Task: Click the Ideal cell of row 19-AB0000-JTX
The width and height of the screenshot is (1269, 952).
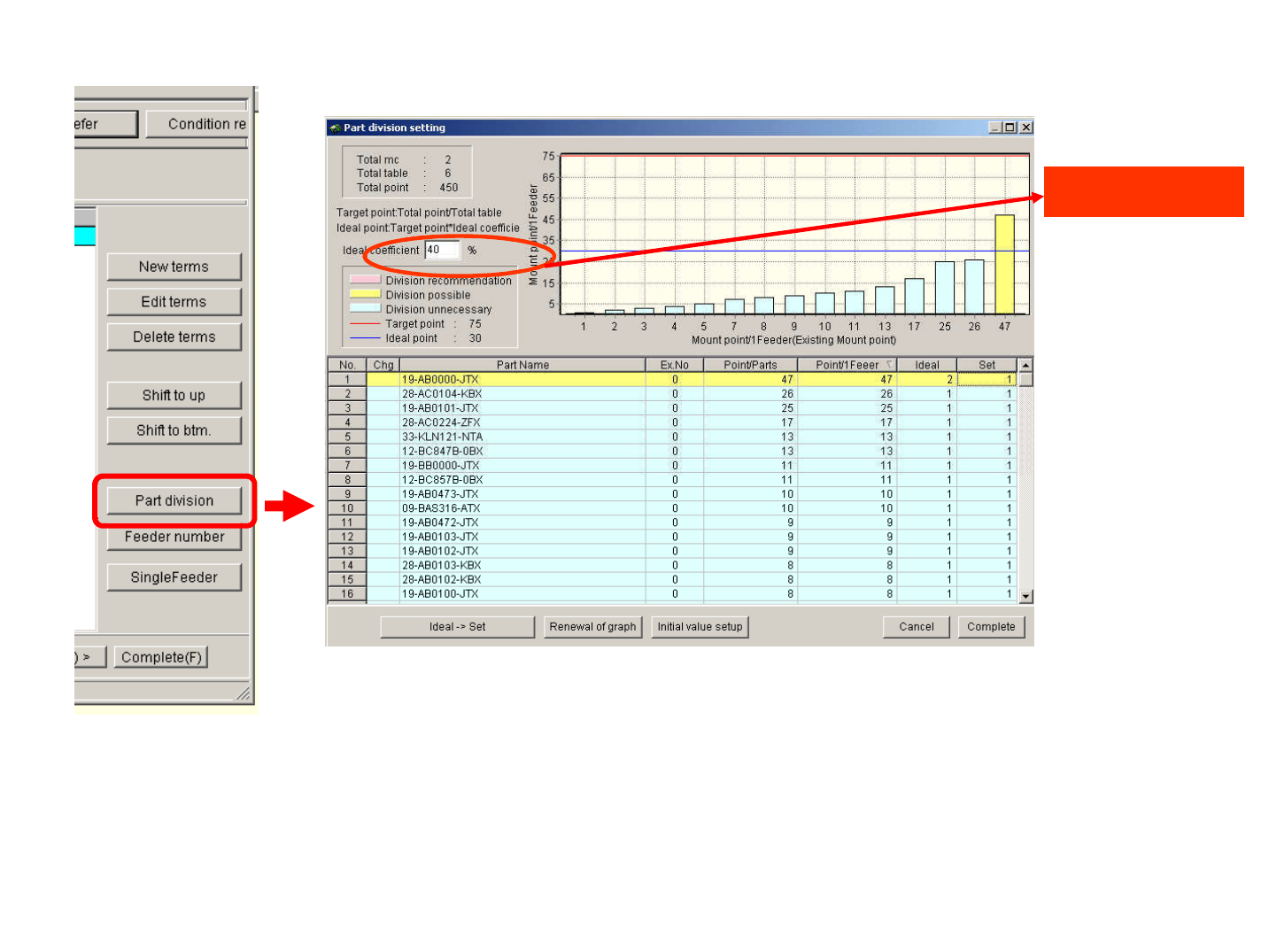Action: pos(927,380)
